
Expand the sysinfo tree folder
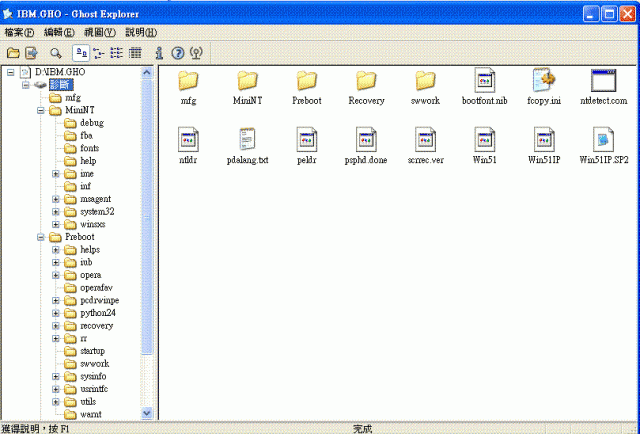point(56,377)
